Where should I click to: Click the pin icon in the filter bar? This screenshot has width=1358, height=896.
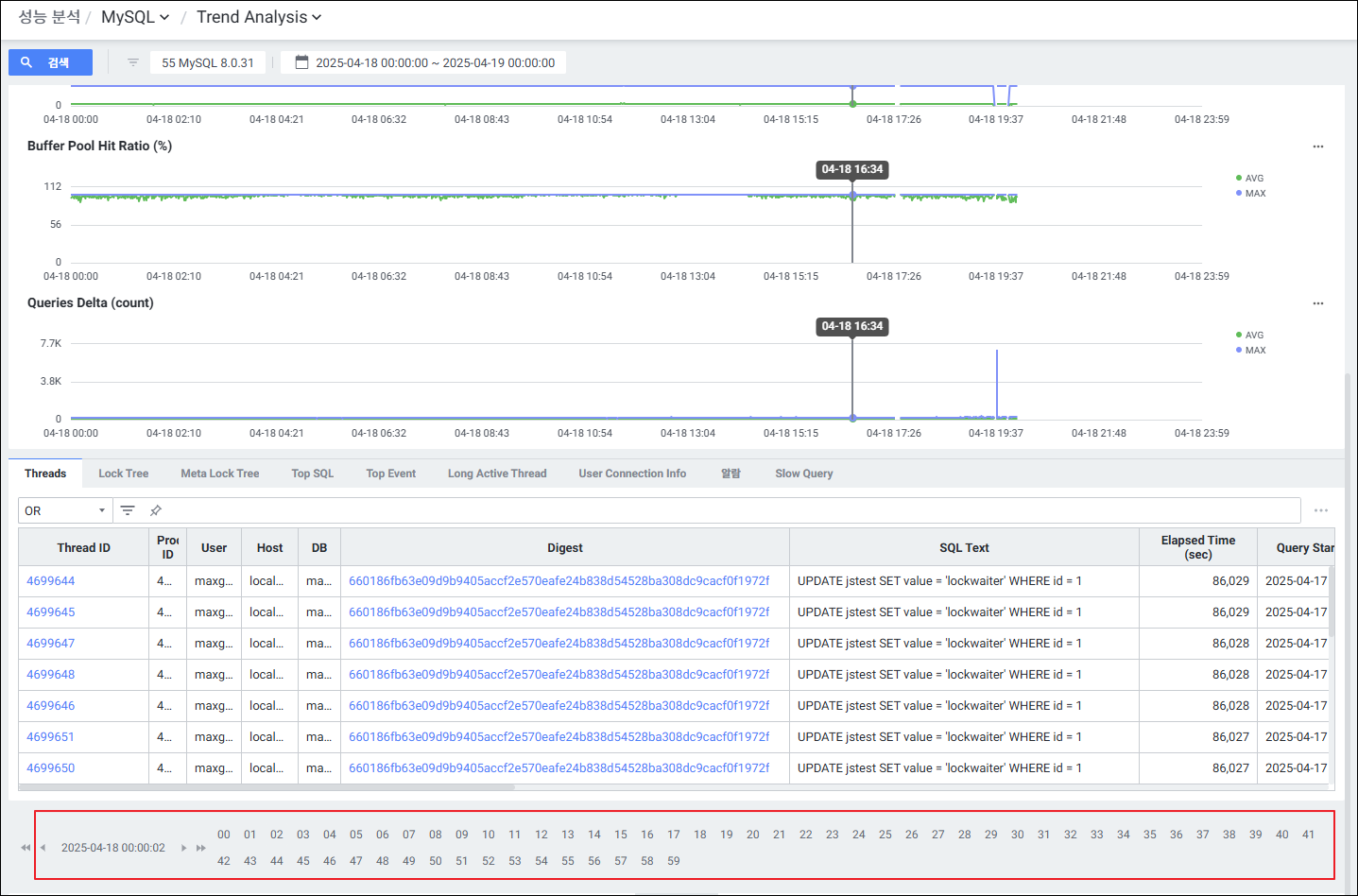point(156,510)
